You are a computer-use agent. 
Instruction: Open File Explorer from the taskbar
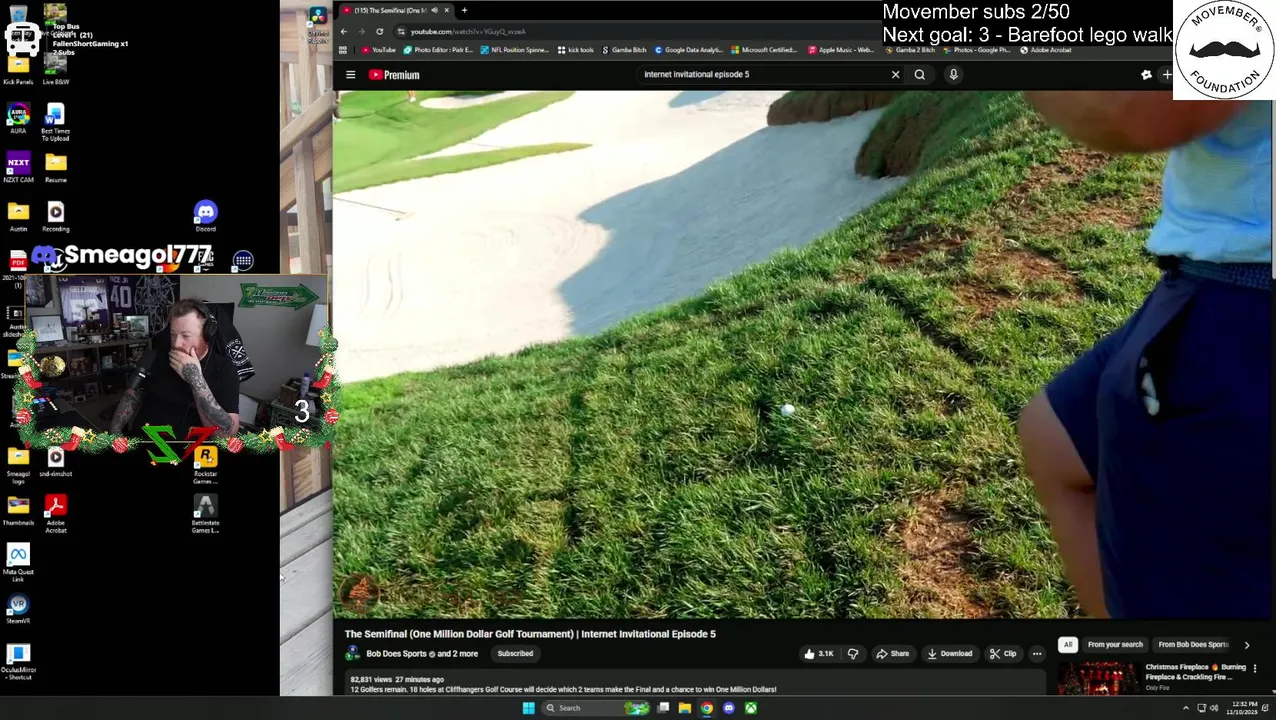click(685, 708)
